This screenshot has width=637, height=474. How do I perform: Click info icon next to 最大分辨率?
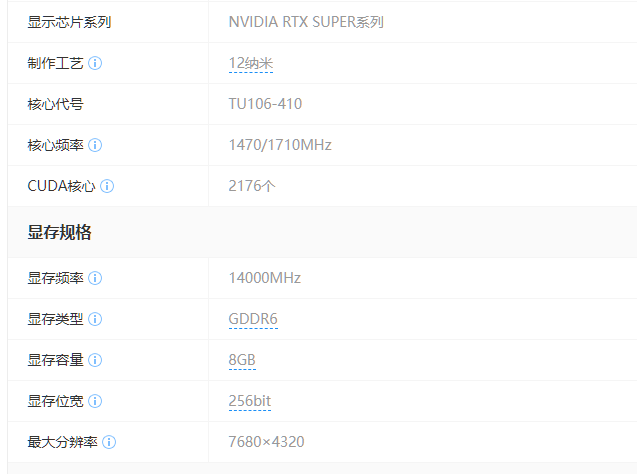point(109,442)
